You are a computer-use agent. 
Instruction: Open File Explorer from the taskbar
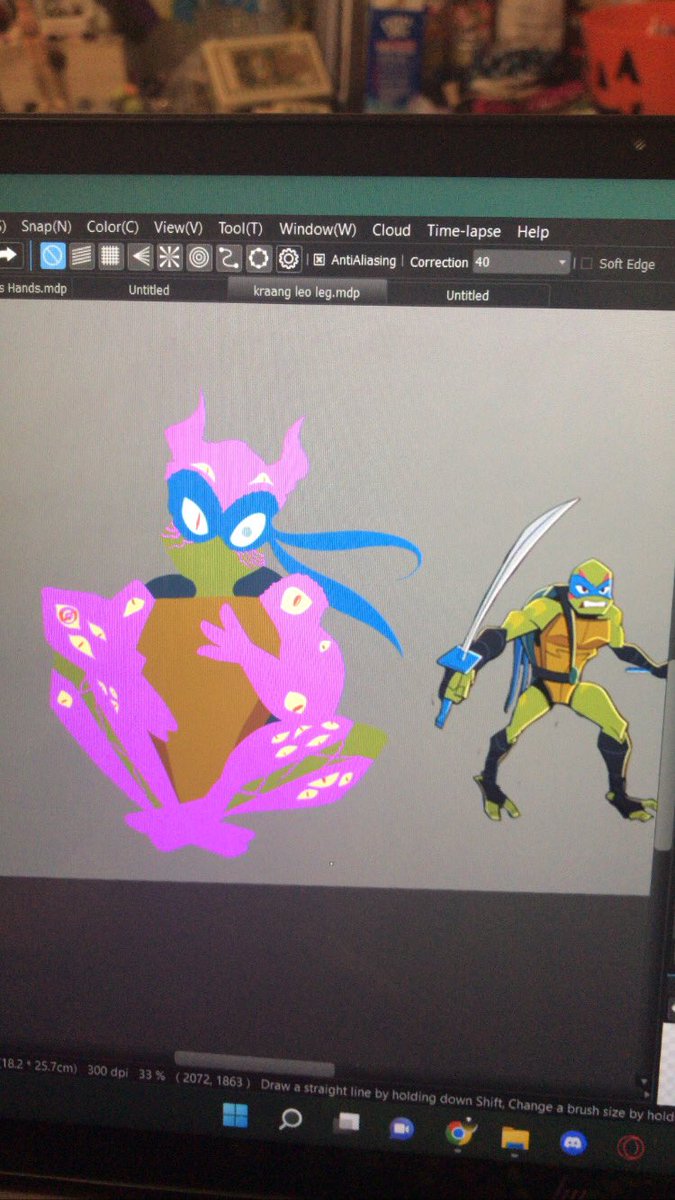[x=515, y=1137]
